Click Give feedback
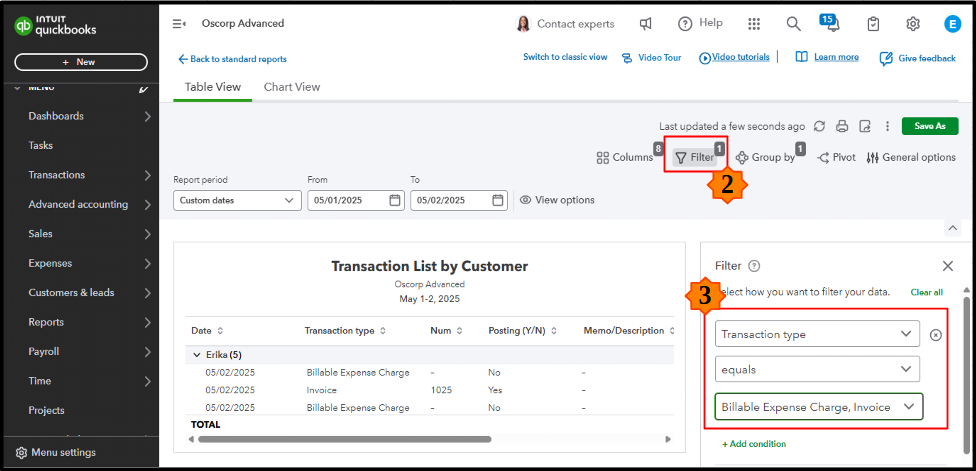976x471 pixels. (x=917, y=58)
